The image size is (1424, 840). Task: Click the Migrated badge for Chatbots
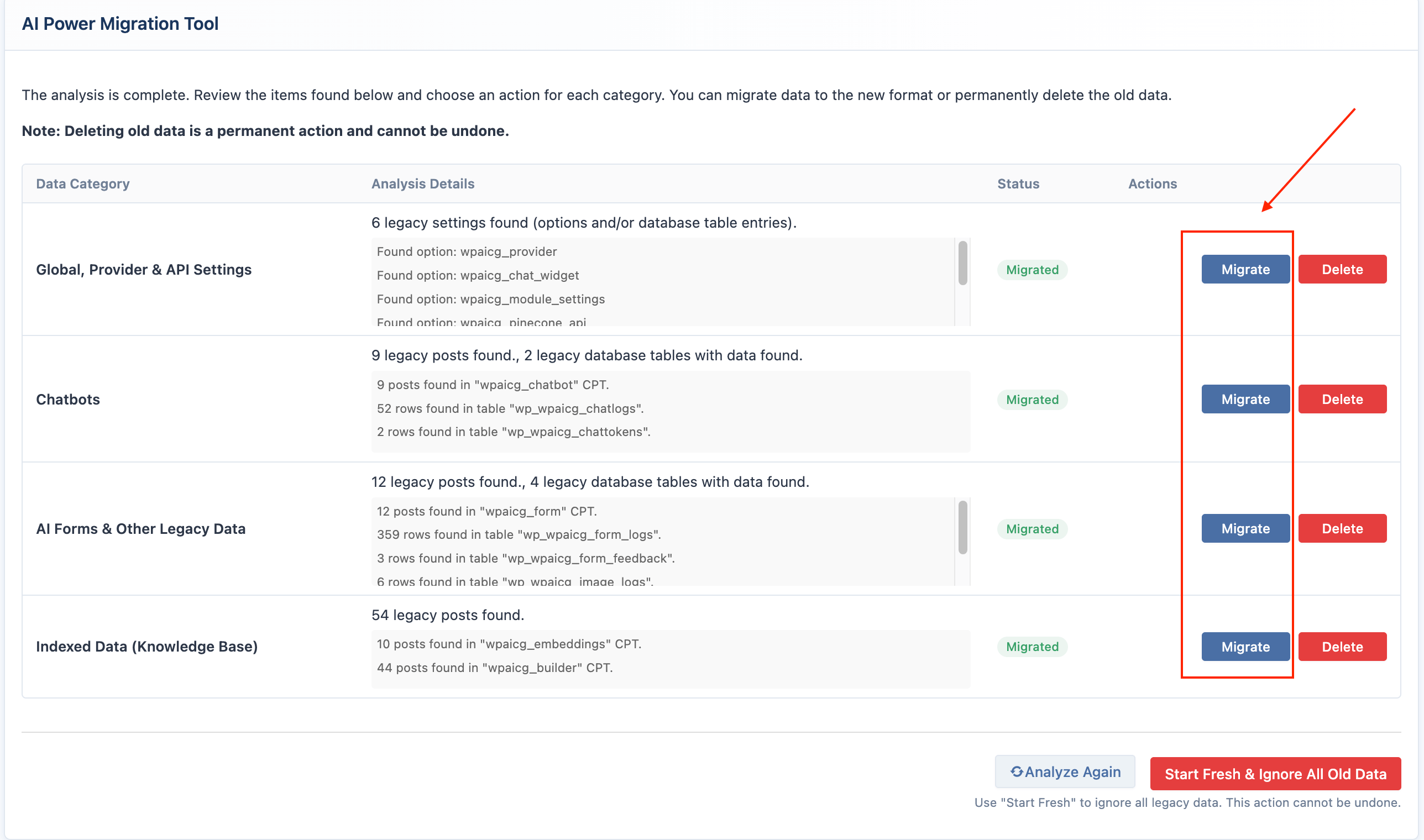[x=1032, y=400]
